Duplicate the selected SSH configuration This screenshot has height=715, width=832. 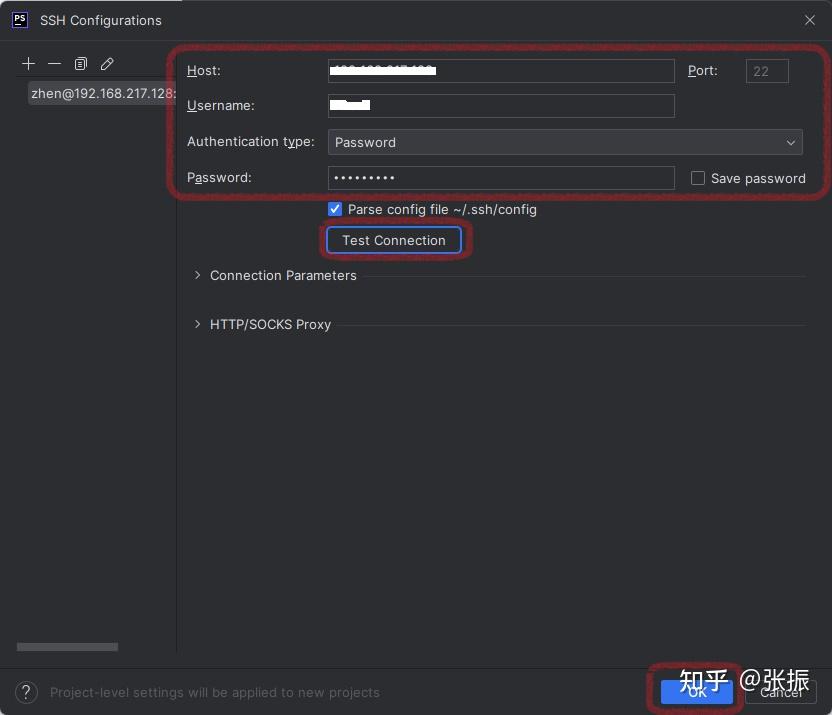click(x=80, y=64)
